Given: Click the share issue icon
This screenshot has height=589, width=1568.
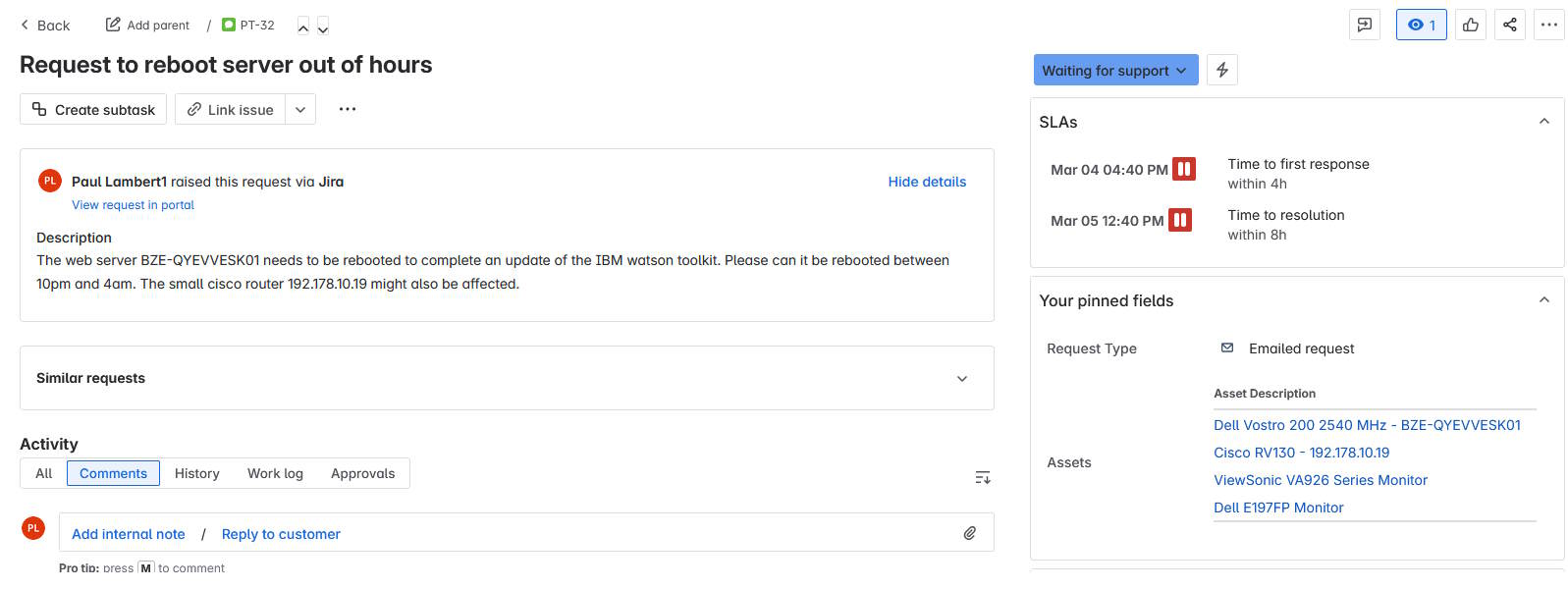Looking at the screenshot, I should click(x=1509, y=25).
